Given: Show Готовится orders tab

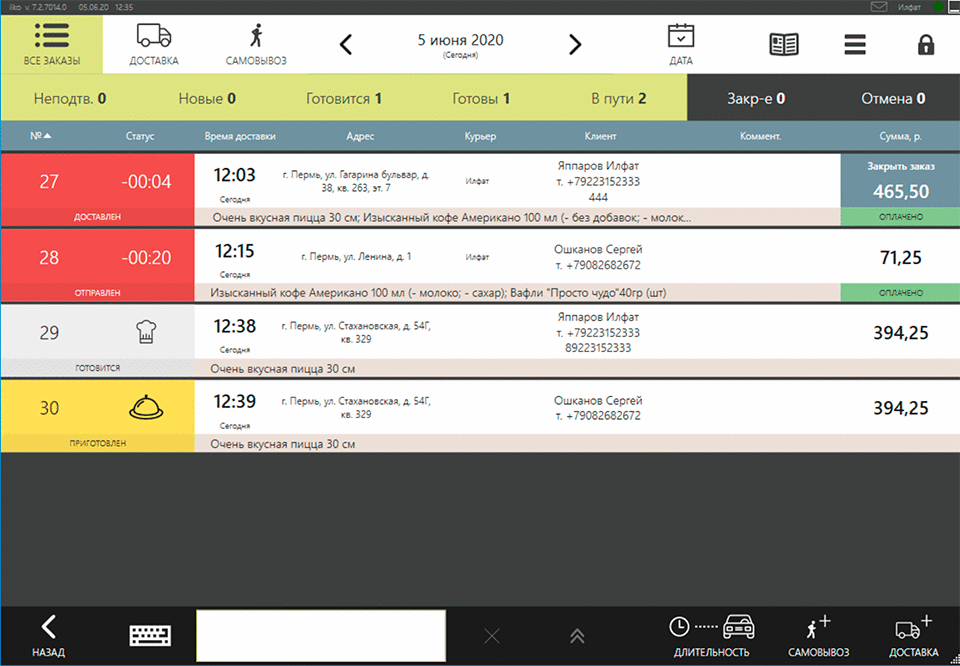Looking at the screenshot, I should [x=344, y=98].
